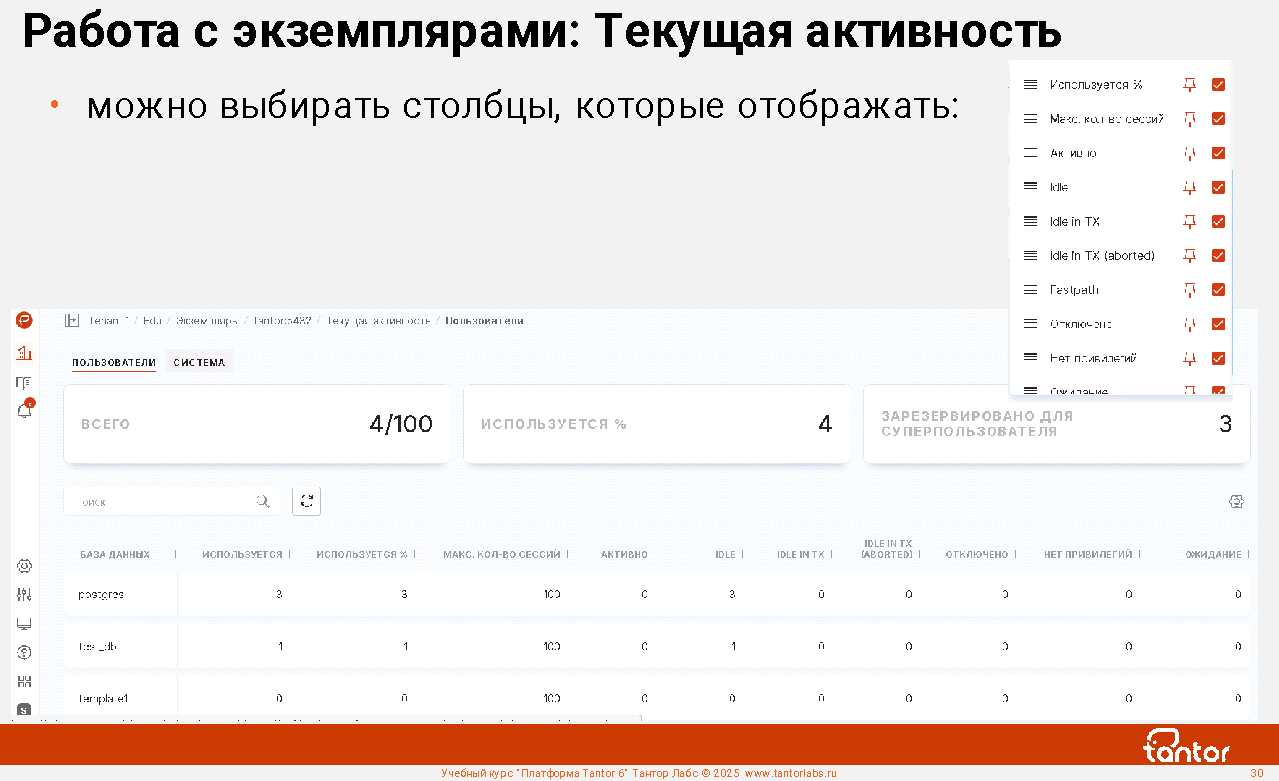This screenshot has width=1279, height=781.
Task: Click the refresh button beside the search field
Action: coord(306,501)
